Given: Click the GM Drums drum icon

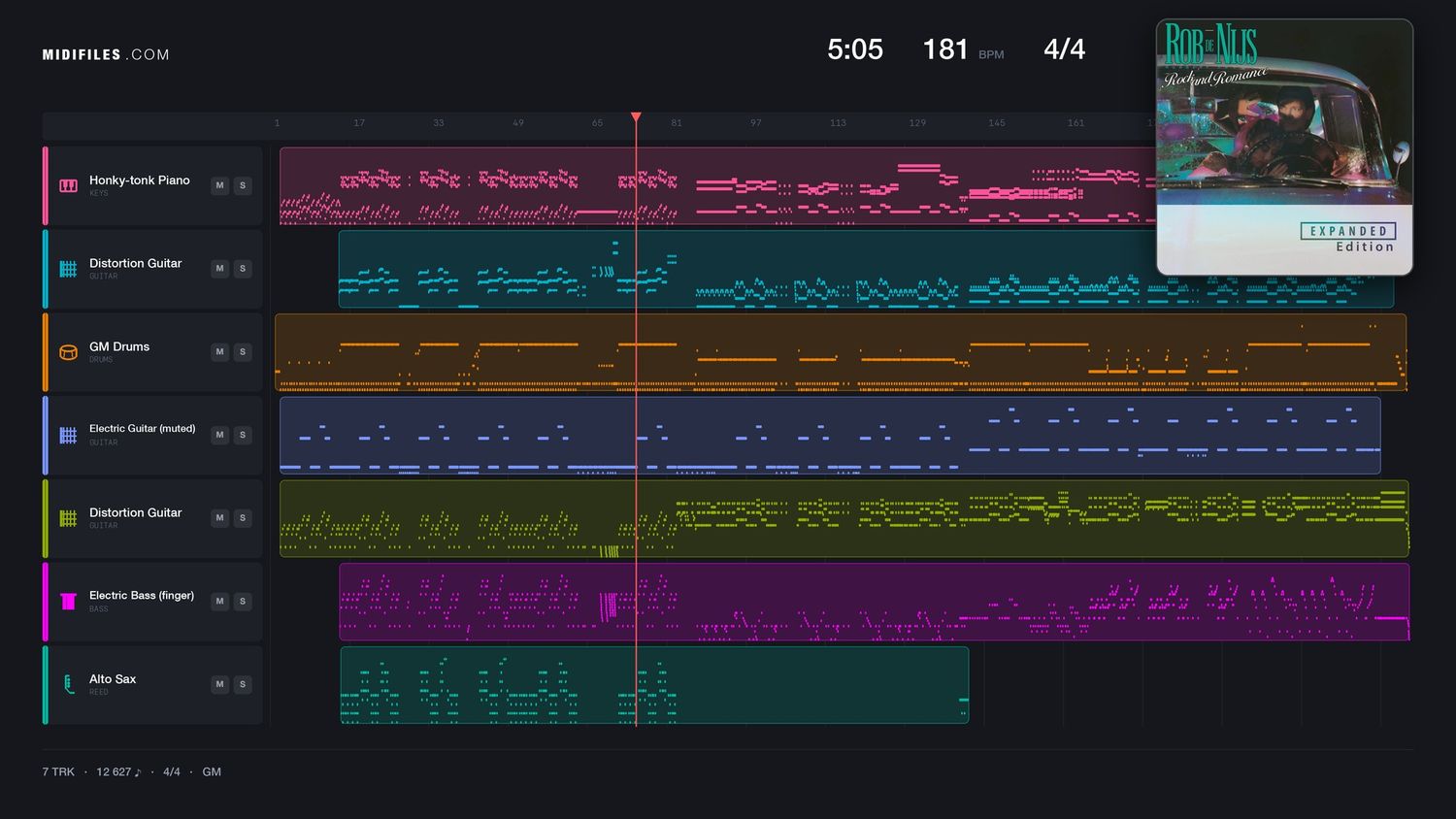Looking at the screenshot, I should [x=68, y=352].
